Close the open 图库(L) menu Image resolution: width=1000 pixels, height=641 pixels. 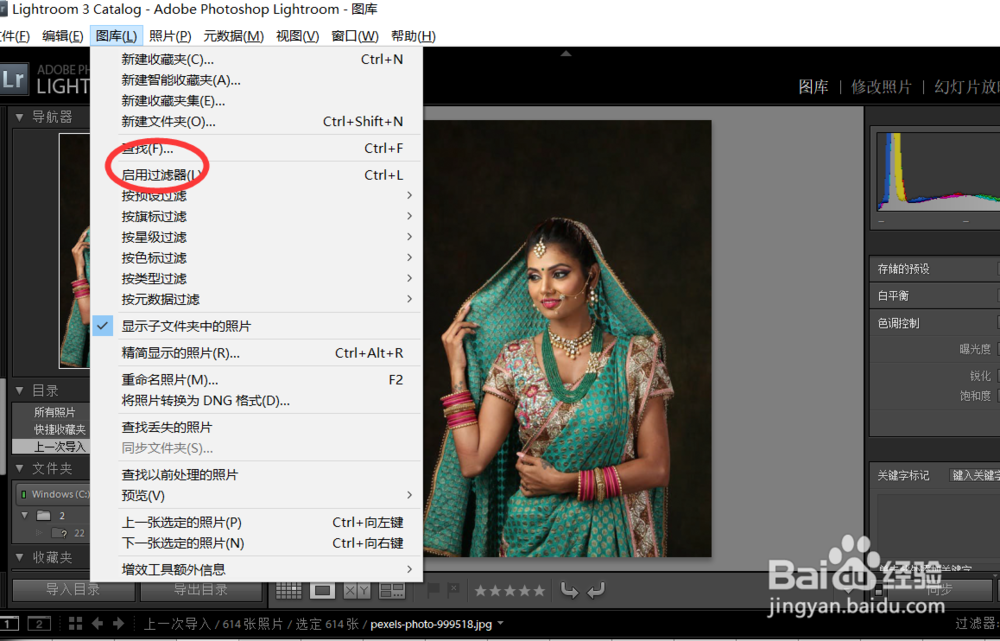pos(116,36)
